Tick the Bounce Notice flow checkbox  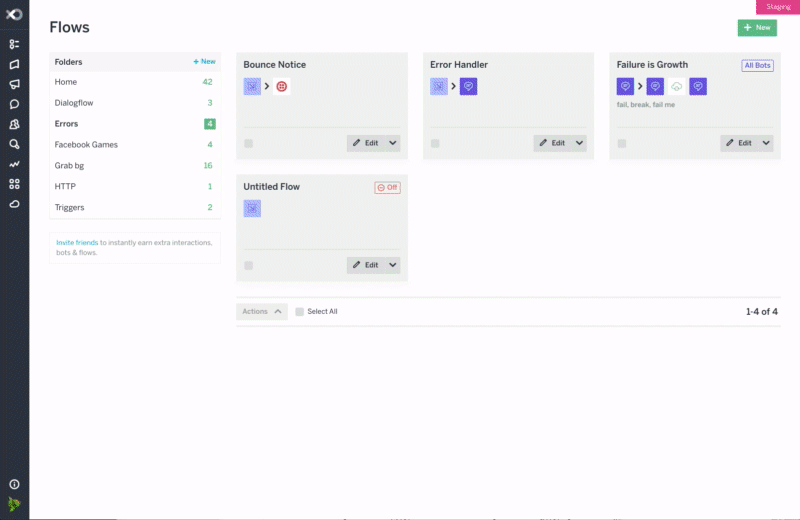pyautogui.click(x=248, y=143)
